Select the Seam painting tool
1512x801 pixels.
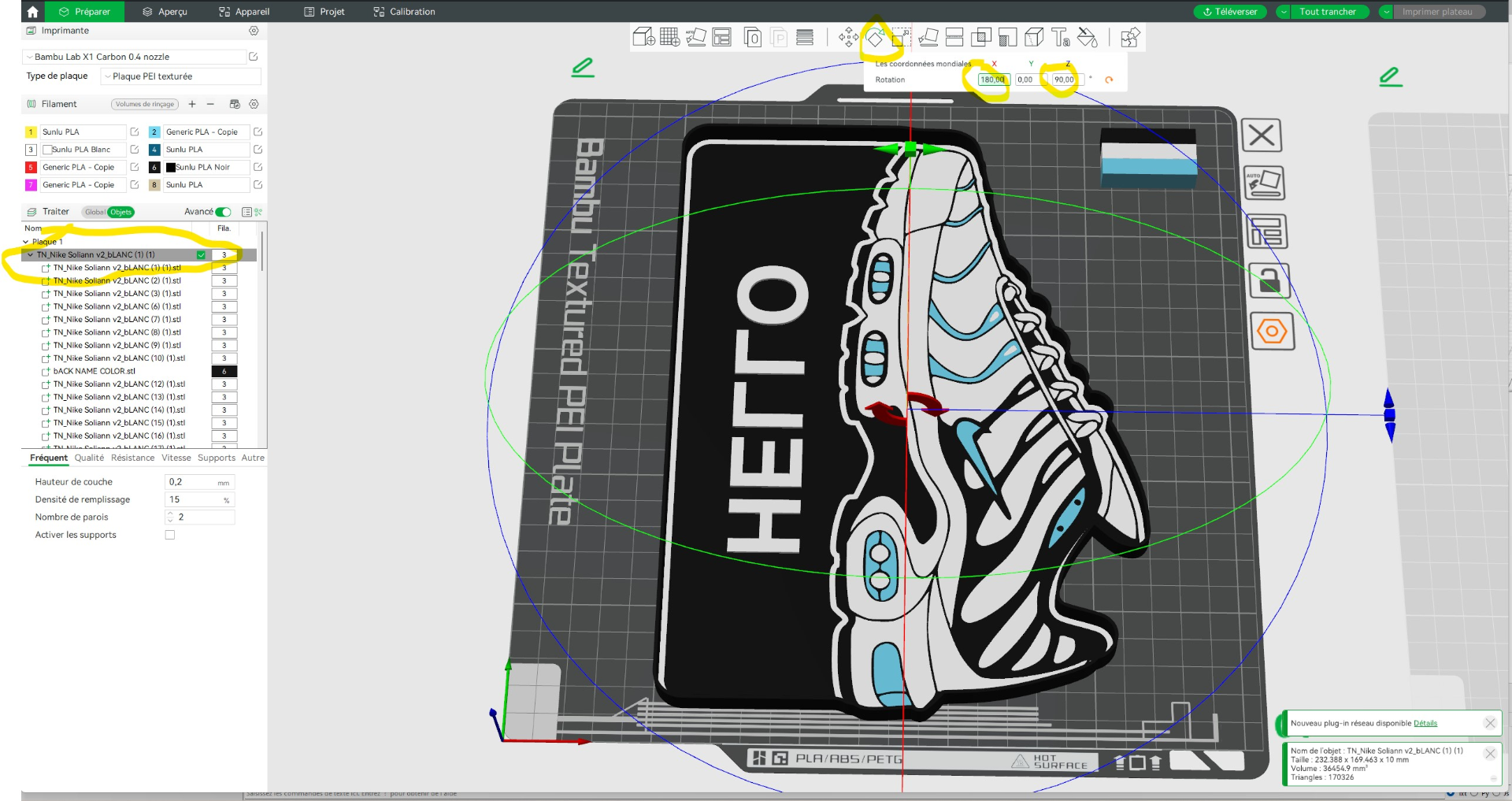click(x=1034, y=37)
